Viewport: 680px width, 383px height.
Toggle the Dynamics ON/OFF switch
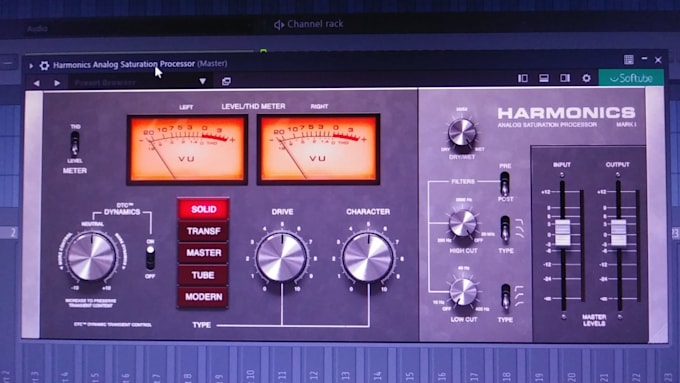click(150, 258)
